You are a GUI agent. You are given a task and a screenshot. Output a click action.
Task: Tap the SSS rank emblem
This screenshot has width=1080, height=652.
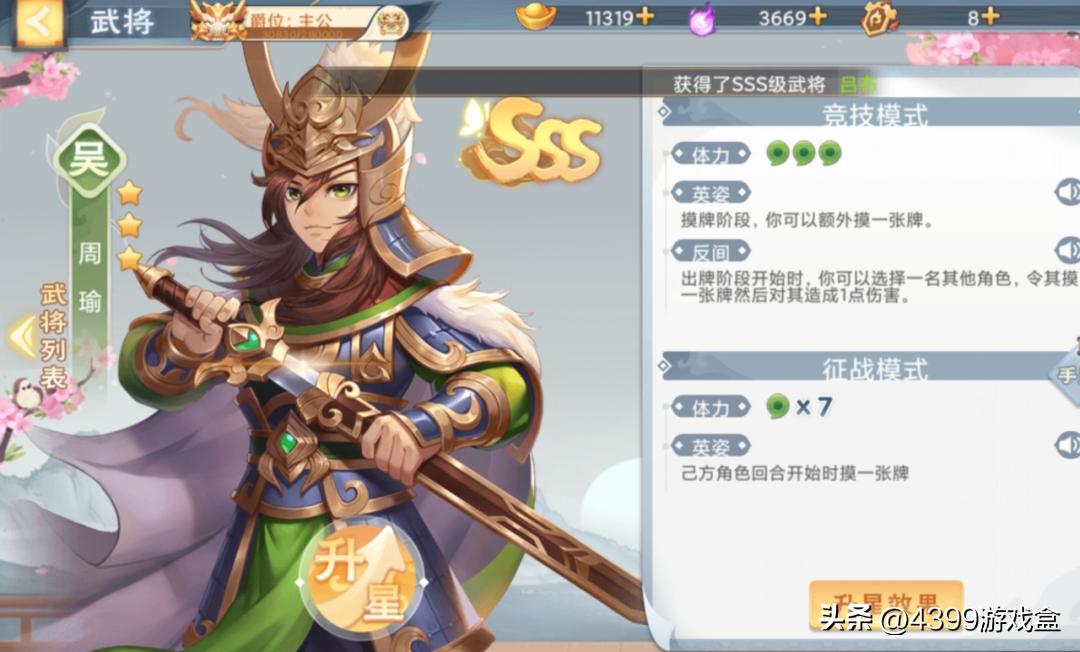pos(532,142)
